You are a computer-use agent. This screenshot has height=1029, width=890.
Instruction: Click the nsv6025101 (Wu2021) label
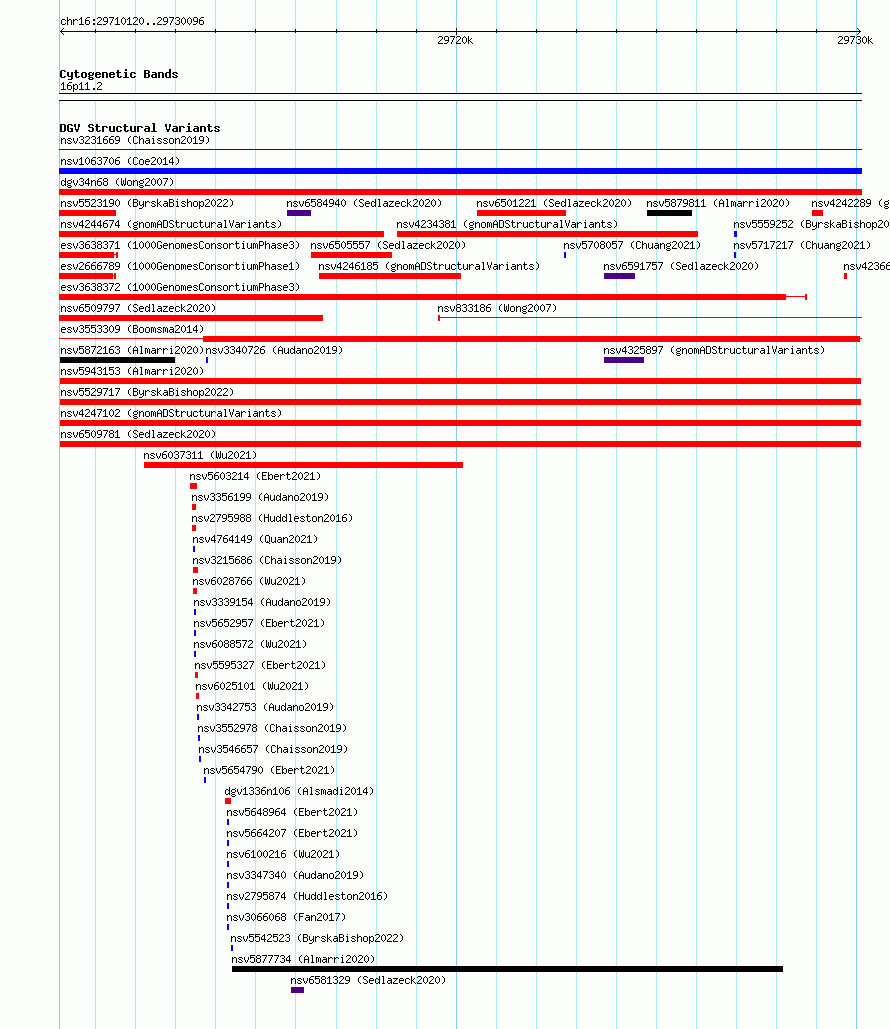tap(252, 686)
